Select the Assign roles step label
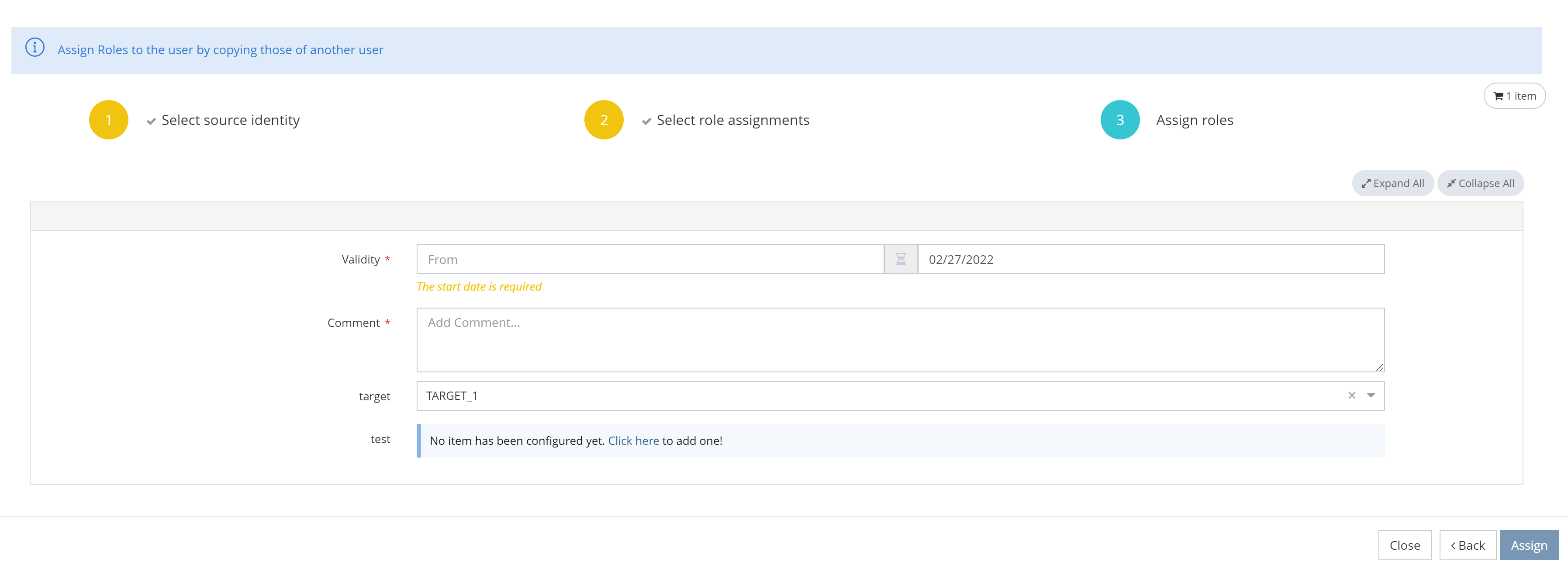This screenshot has width=1568, height=569. [x=1194, y=121]
